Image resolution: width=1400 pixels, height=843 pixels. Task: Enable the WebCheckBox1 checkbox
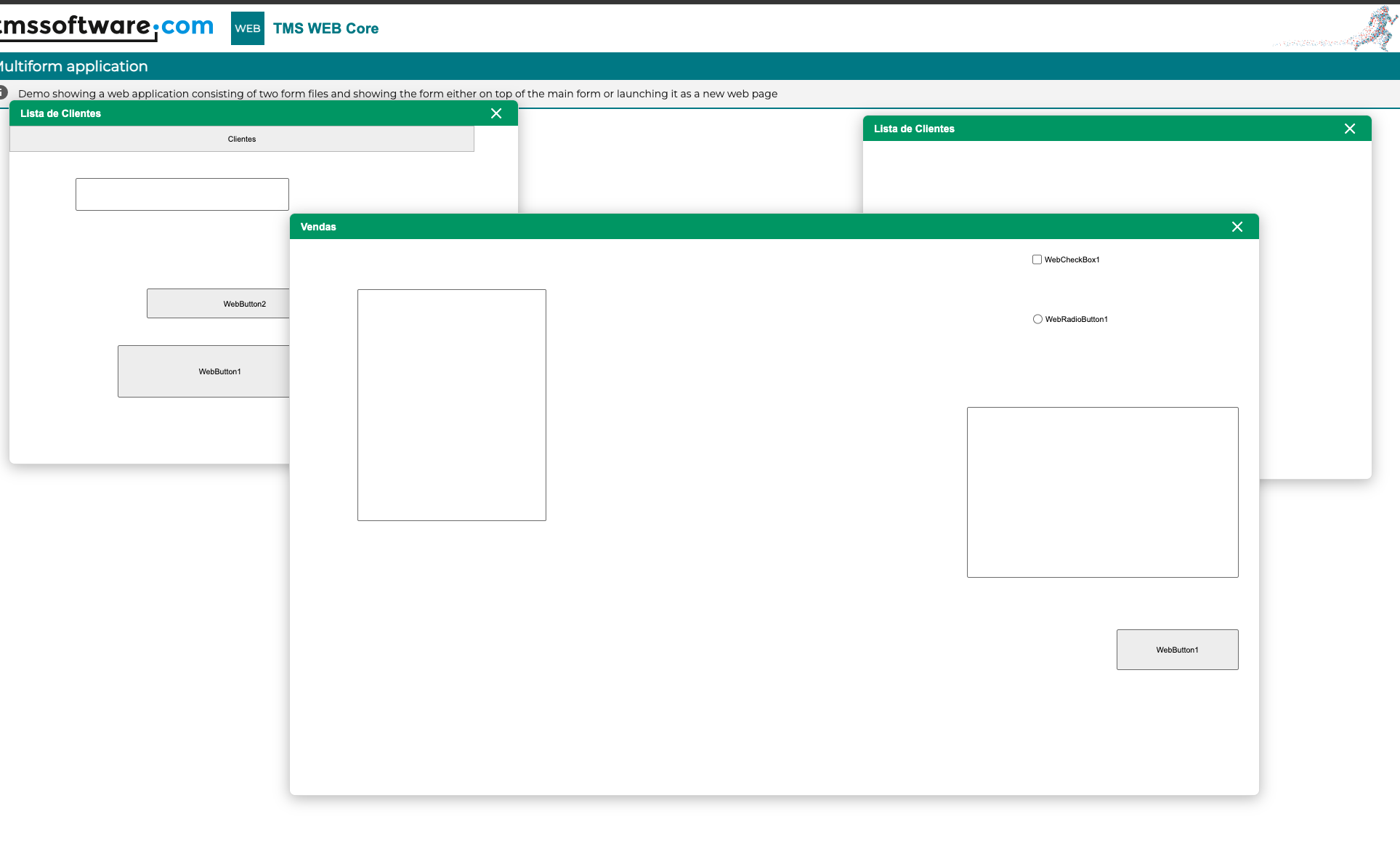click(x=1037, y=259)
